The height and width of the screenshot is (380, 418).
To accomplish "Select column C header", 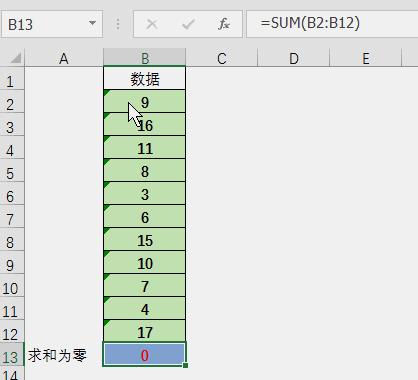I will [222, 58].
